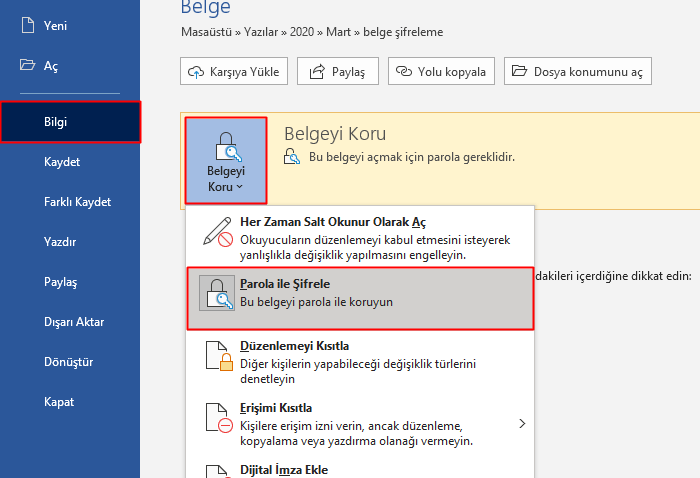700x478 pixels.
Task: Click 'Bu belgeyi açmak için parola gereklidir.' text
Action: tap(412, 157)
